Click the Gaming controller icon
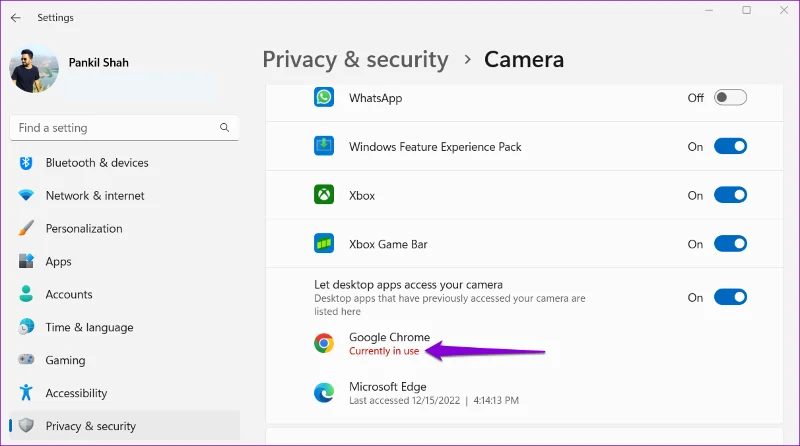This screenshot has height=446, width=800. pyautogui.click(x=26, y=360)
